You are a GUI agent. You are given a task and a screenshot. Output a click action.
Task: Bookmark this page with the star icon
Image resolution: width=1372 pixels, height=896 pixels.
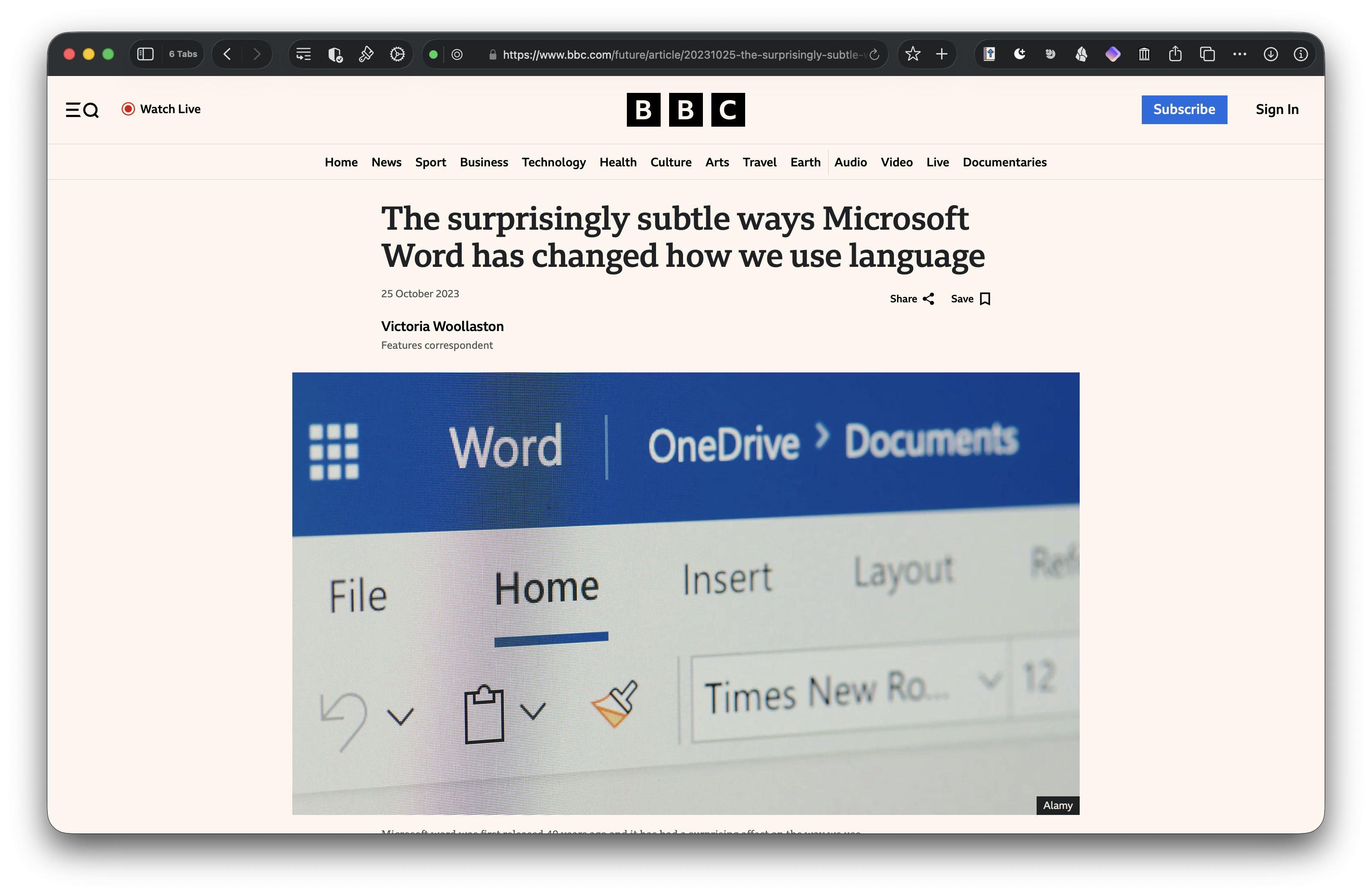click(x=912, y=54)
